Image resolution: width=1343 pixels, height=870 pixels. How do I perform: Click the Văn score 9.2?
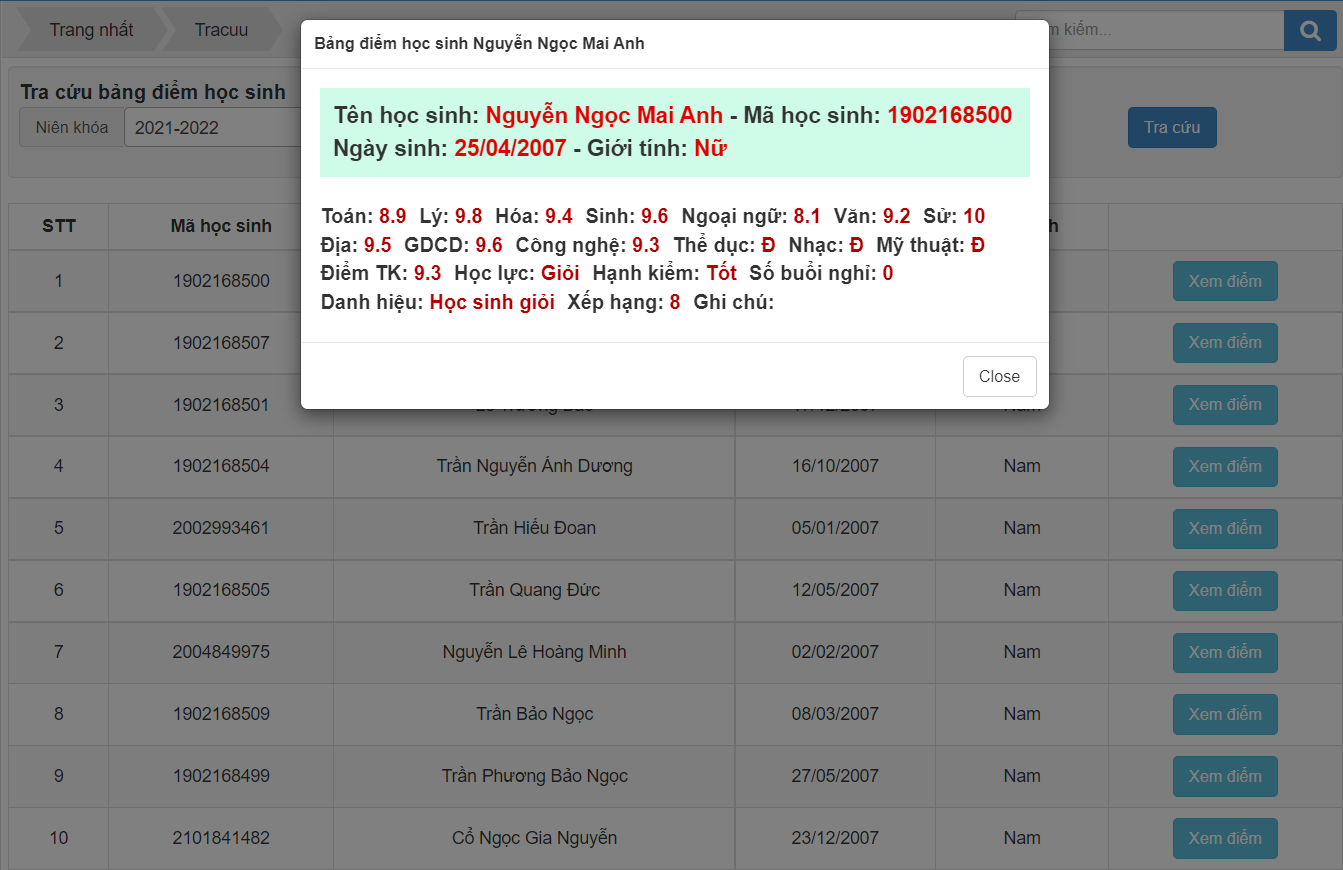tap(897, 216)
